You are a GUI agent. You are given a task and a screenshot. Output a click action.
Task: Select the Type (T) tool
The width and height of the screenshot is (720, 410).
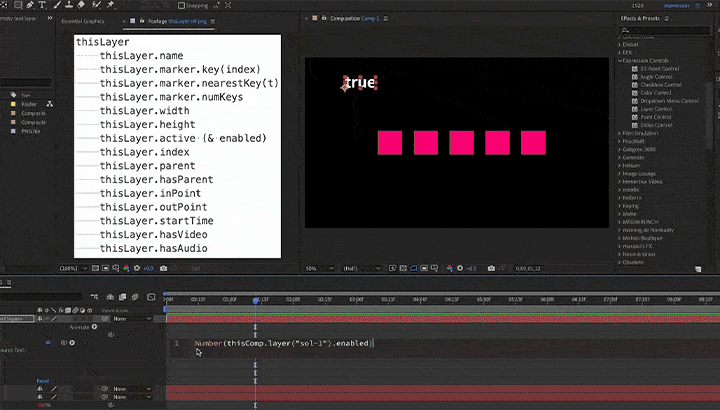(42, 5)
